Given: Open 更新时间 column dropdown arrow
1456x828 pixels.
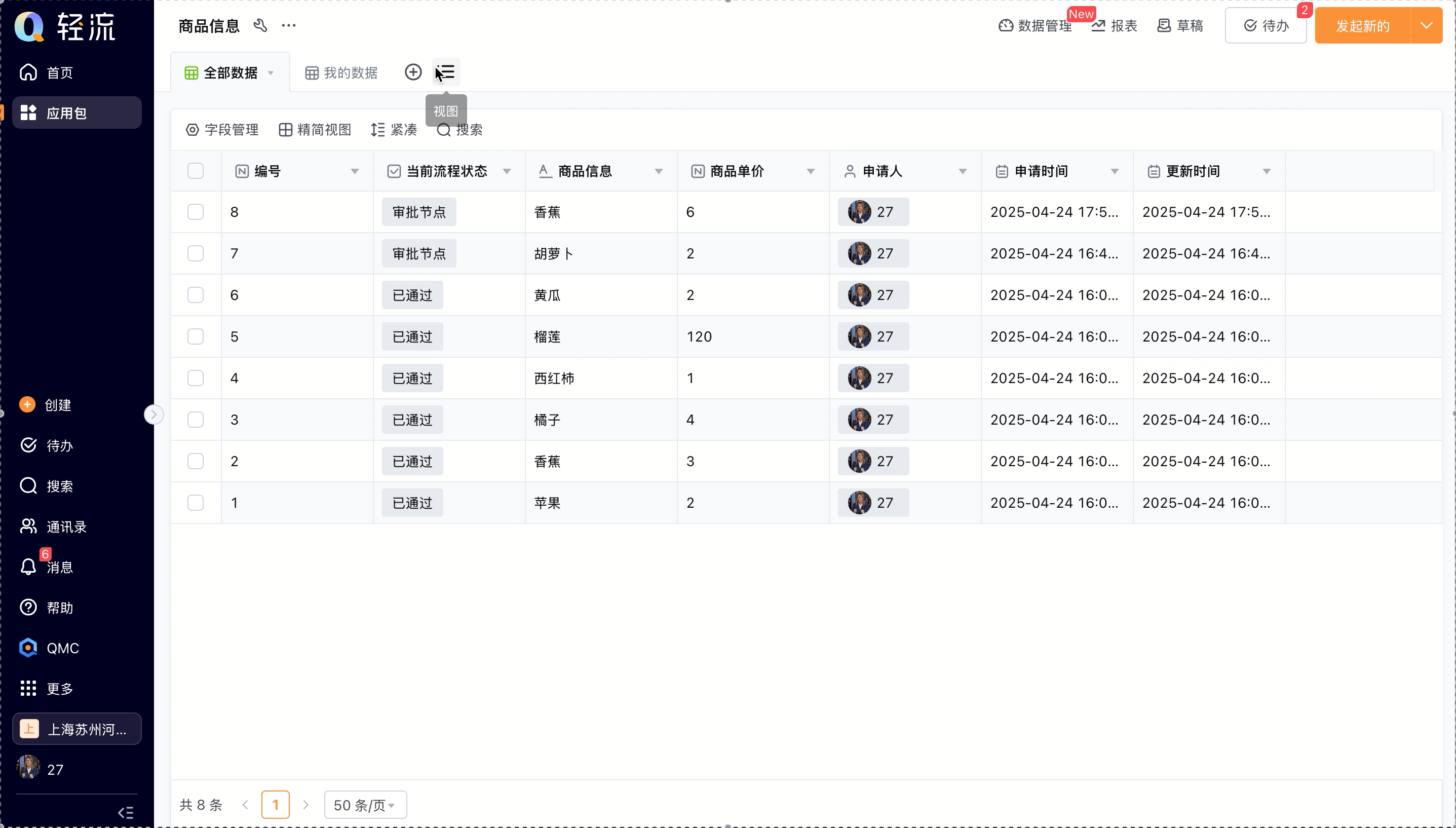Looking at the screenshot, I should tap(1267, 171).
